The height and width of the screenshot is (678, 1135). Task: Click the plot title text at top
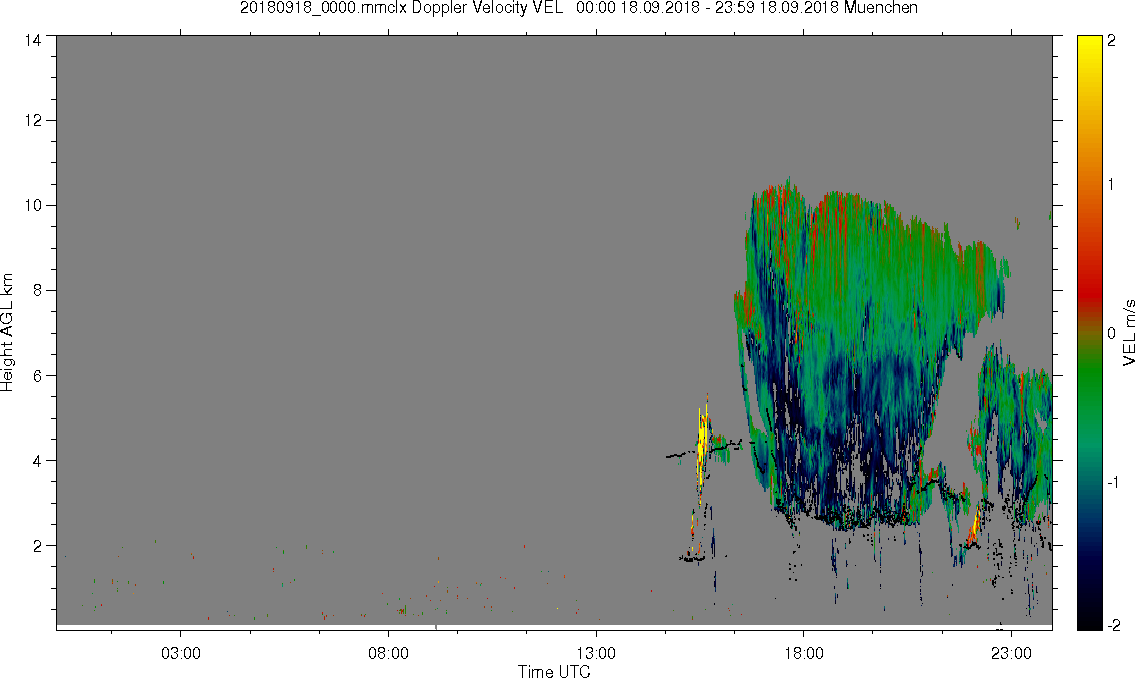(x=578, y=8)
